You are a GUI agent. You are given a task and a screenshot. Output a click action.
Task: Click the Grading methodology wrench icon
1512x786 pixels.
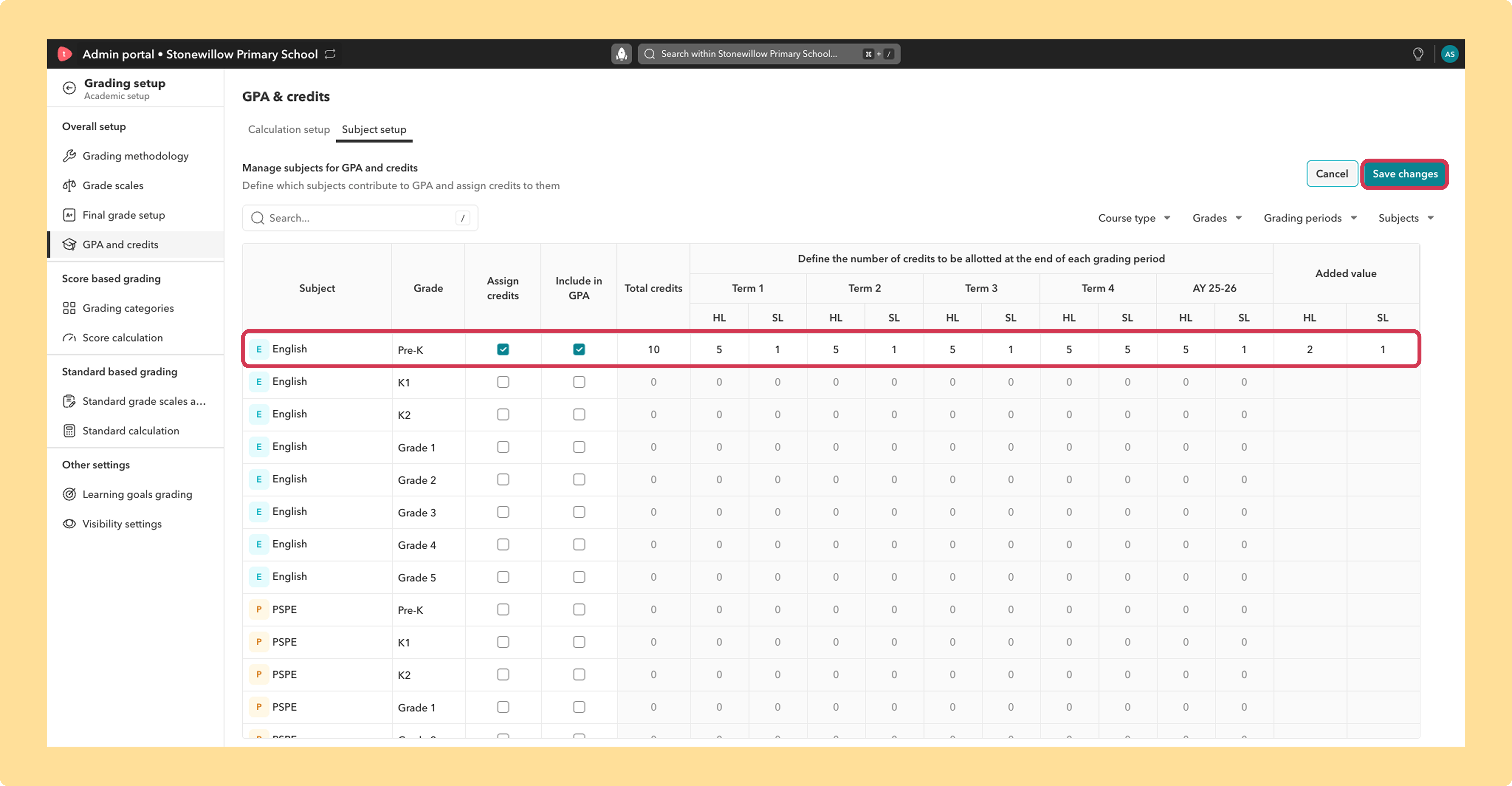tap(69, 156)
